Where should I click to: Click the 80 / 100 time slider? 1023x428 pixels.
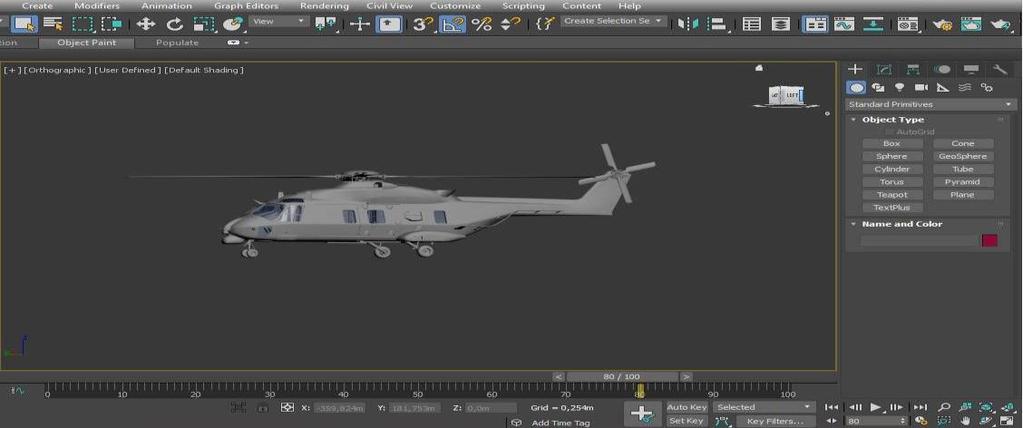[x=622, y=376]
